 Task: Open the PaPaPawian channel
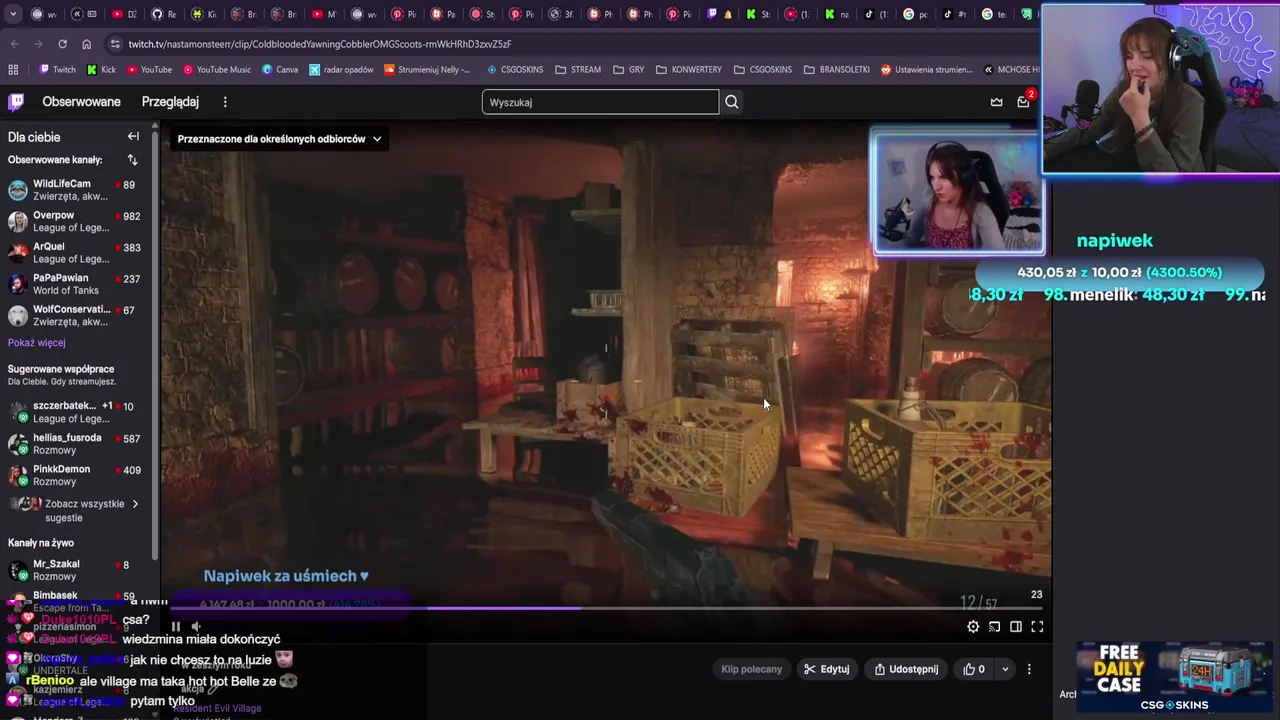click(x=78, y=284)
